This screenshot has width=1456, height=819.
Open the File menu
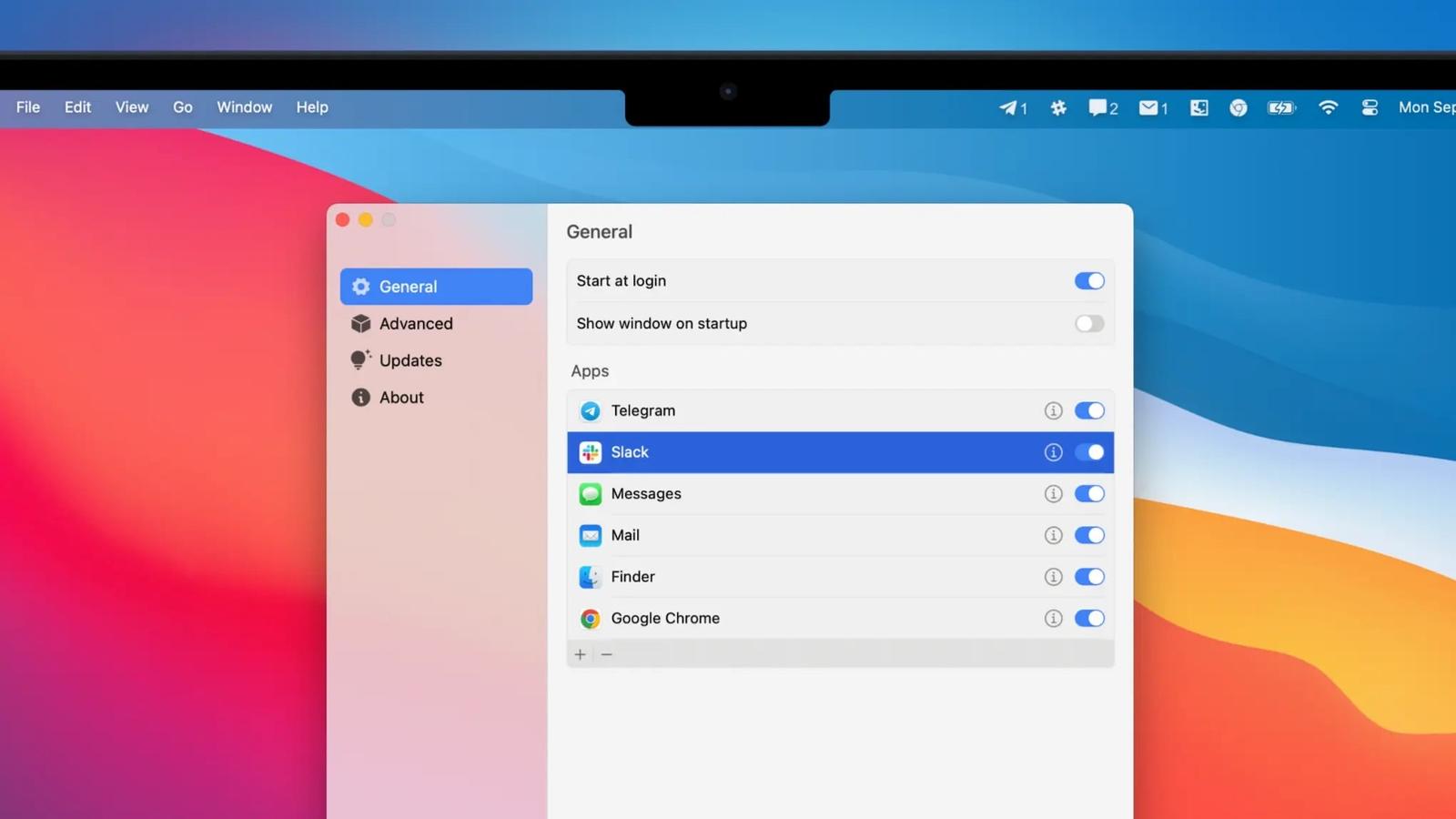click(x=28, y=107)
